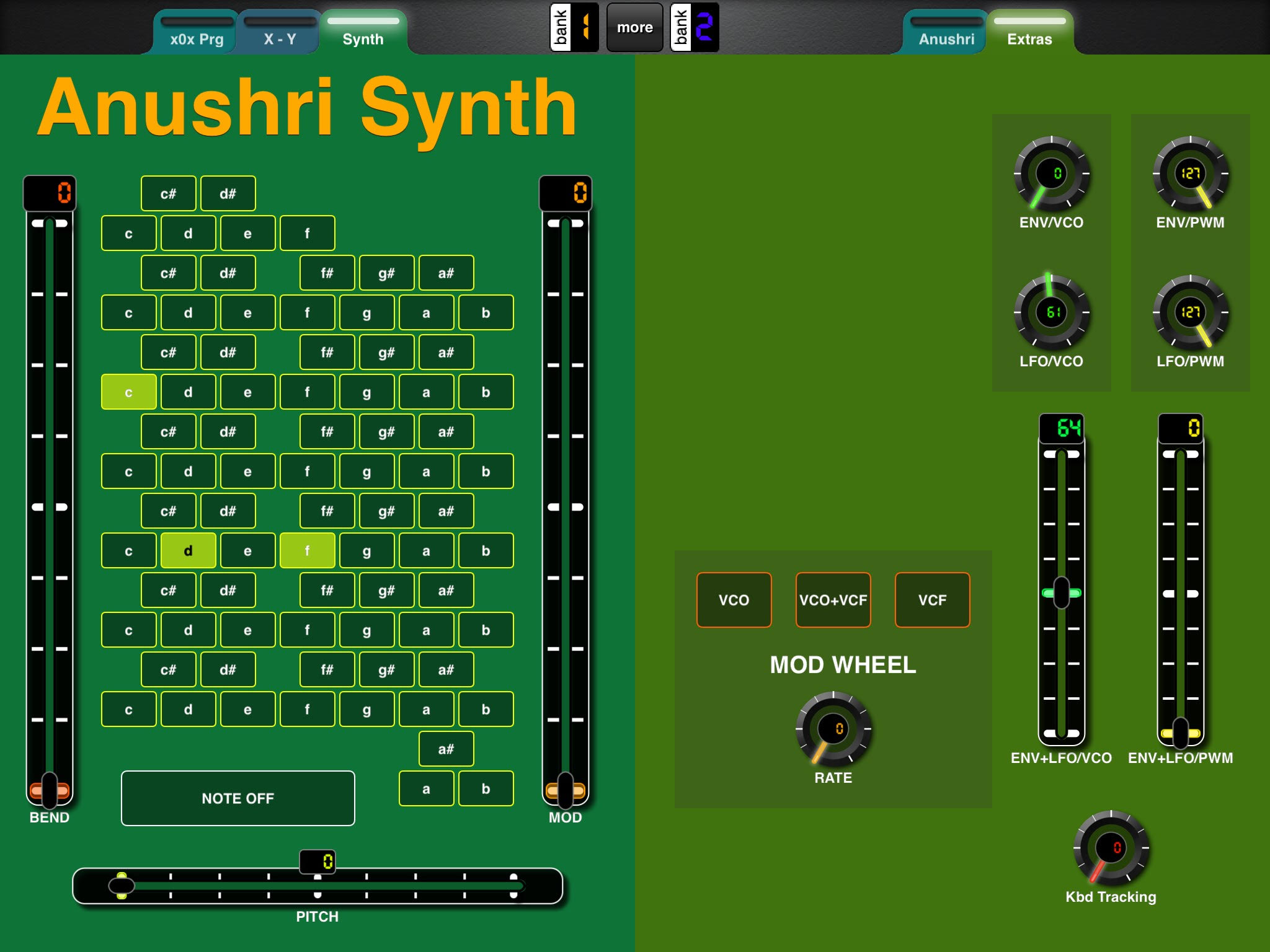Viewport: 1270px width, 952px height.
Task: Adjust the LFO/PWM knob
Action: coord(1191,312)
